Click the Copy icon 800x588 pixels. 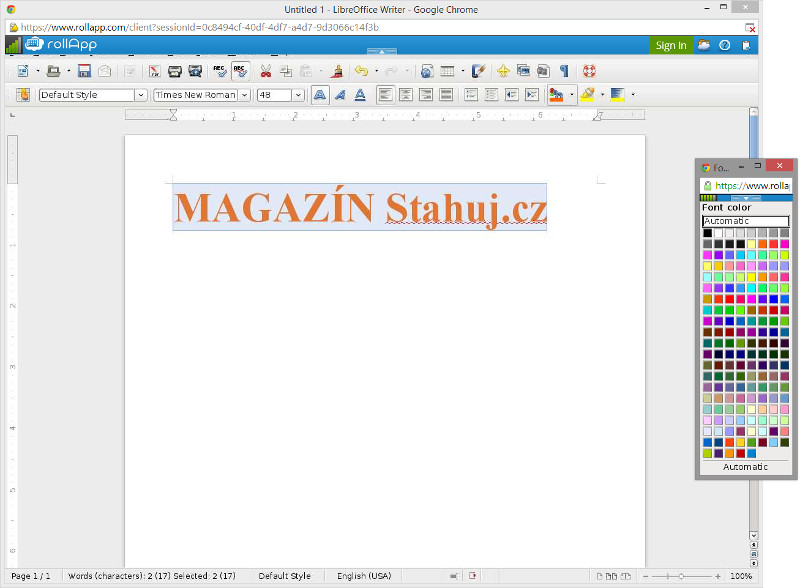pos(286,71)
